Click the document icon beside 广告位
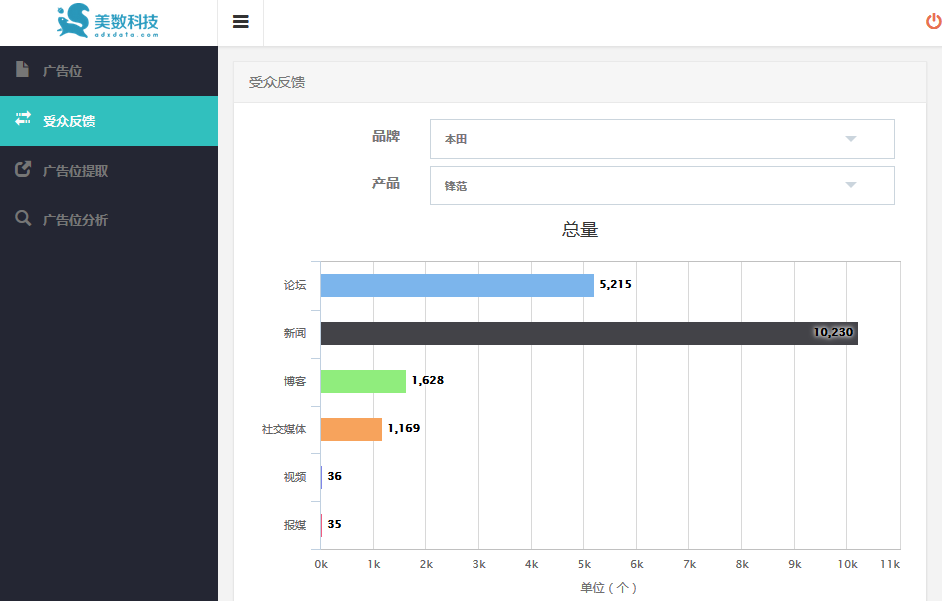Image resolution: width=942 pixels, height=601 pixels. coord(22,69)
